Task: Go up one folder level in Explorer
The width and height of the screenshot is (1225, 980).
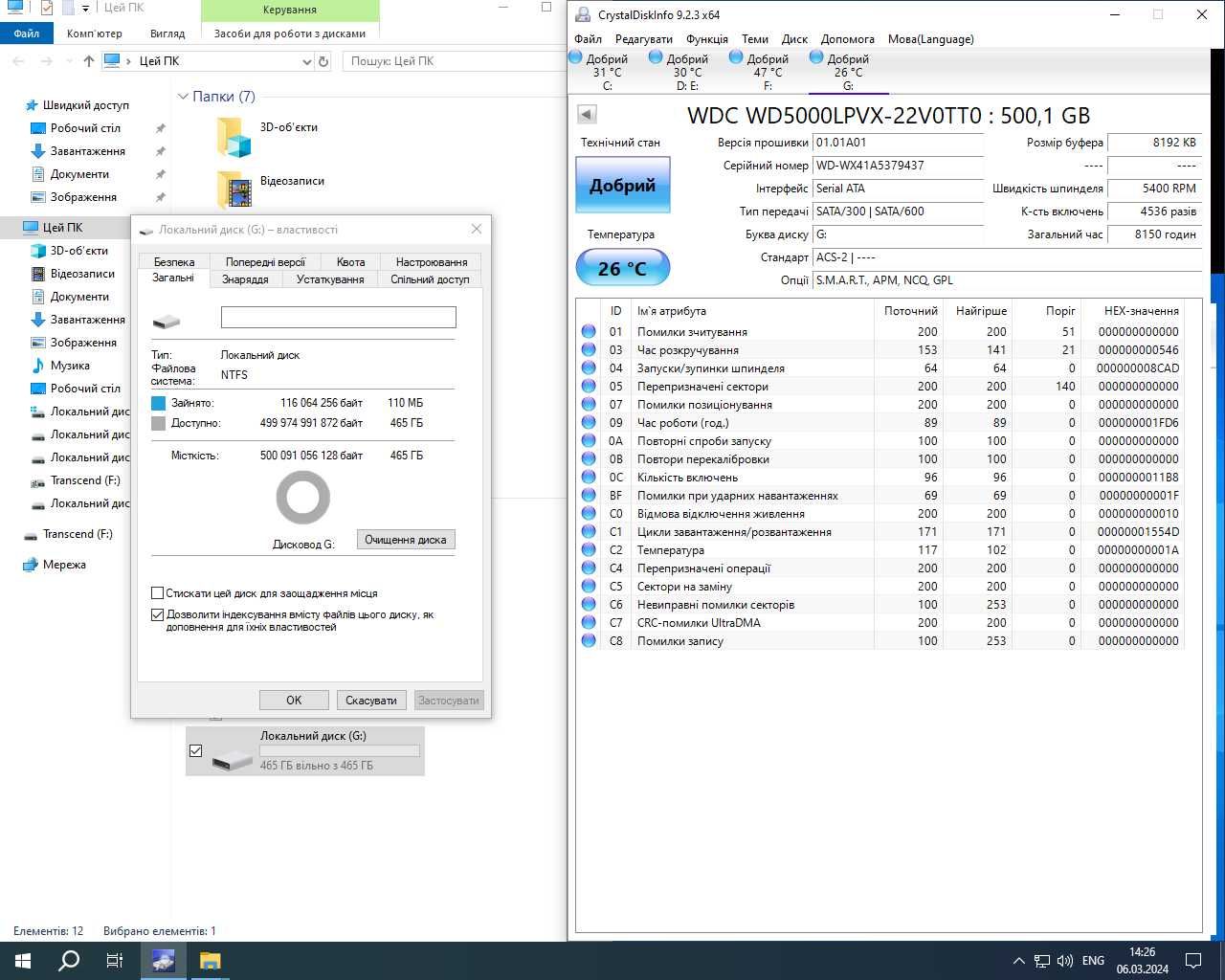Action: coord(89,61)
